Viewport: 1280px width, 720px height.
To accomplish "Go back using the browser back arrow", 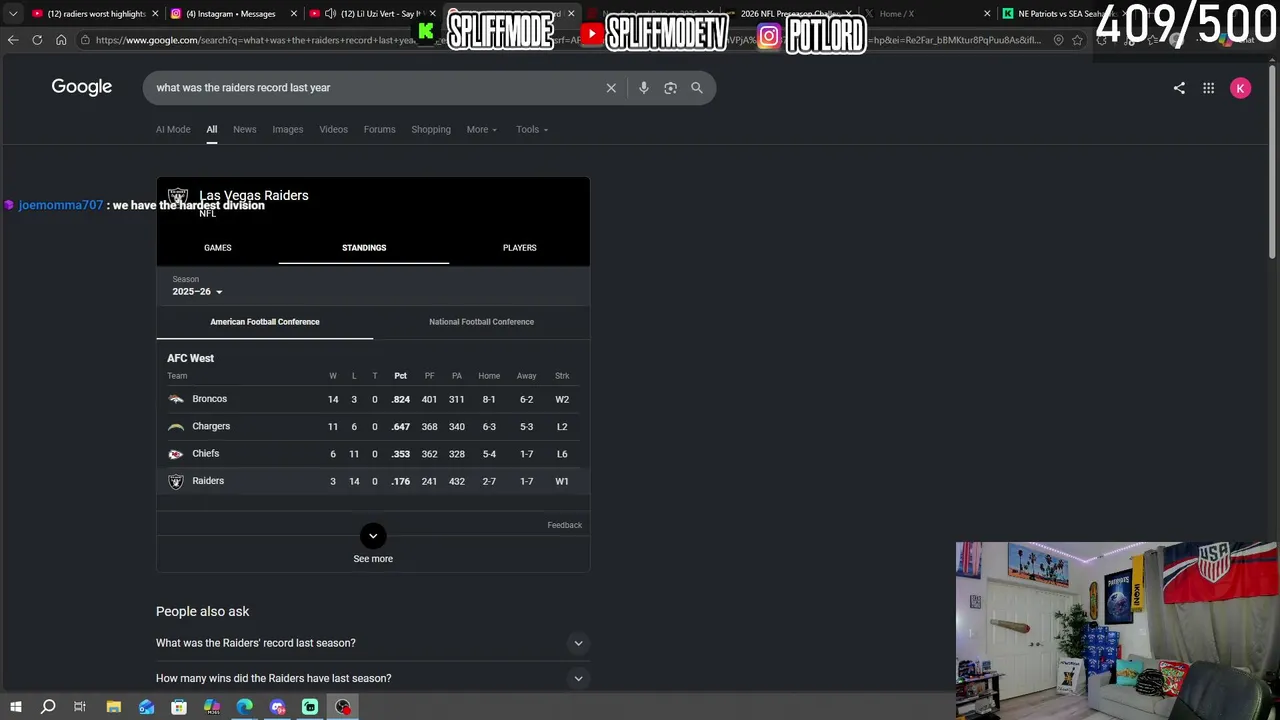I will click(13, 40).
